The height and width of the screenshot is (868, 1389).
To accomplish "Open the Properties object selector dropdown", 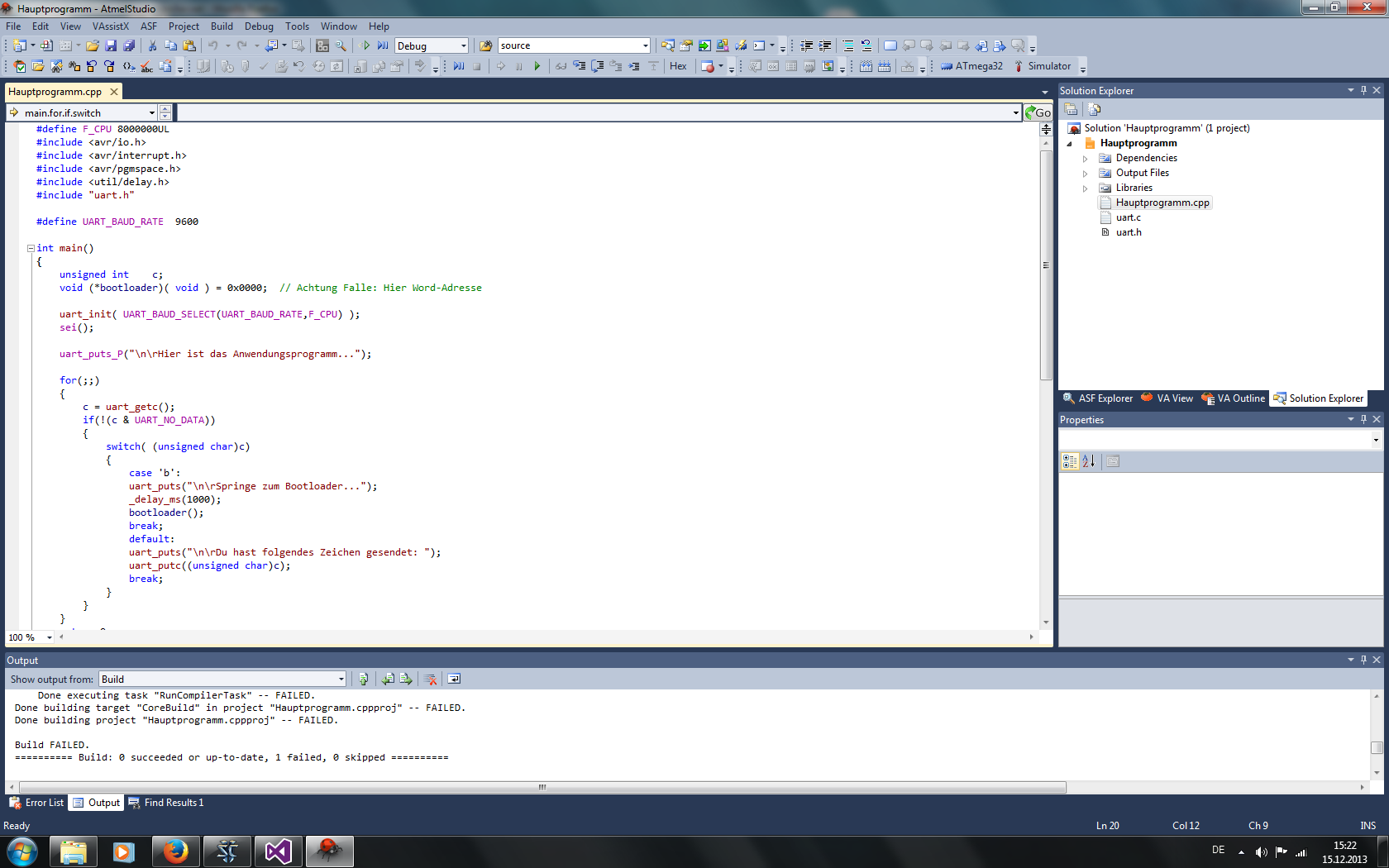I will [x=1376, y=440].
